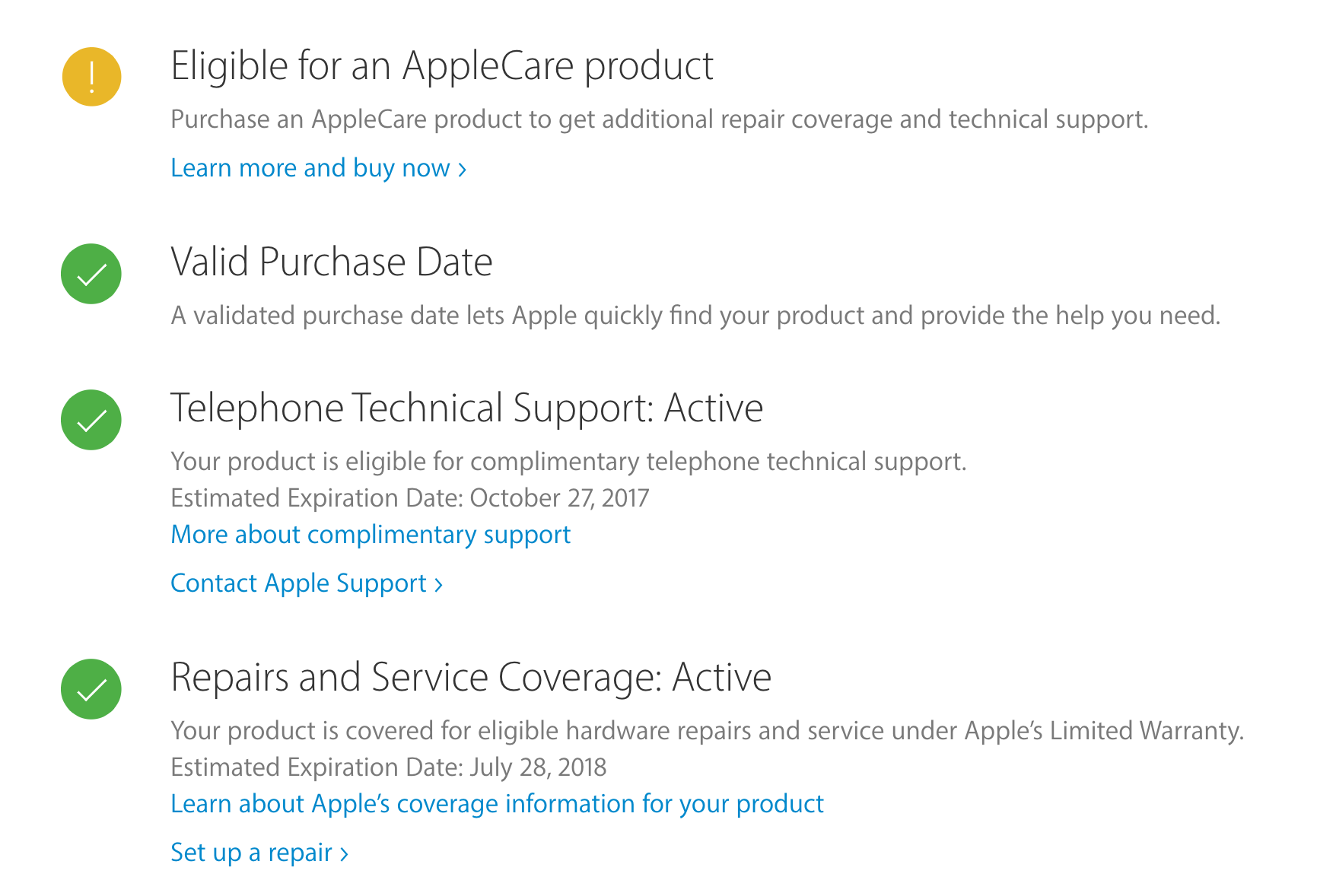
Task: Click the "Valid Purchase Date" heading
Action: pos(332,262)
